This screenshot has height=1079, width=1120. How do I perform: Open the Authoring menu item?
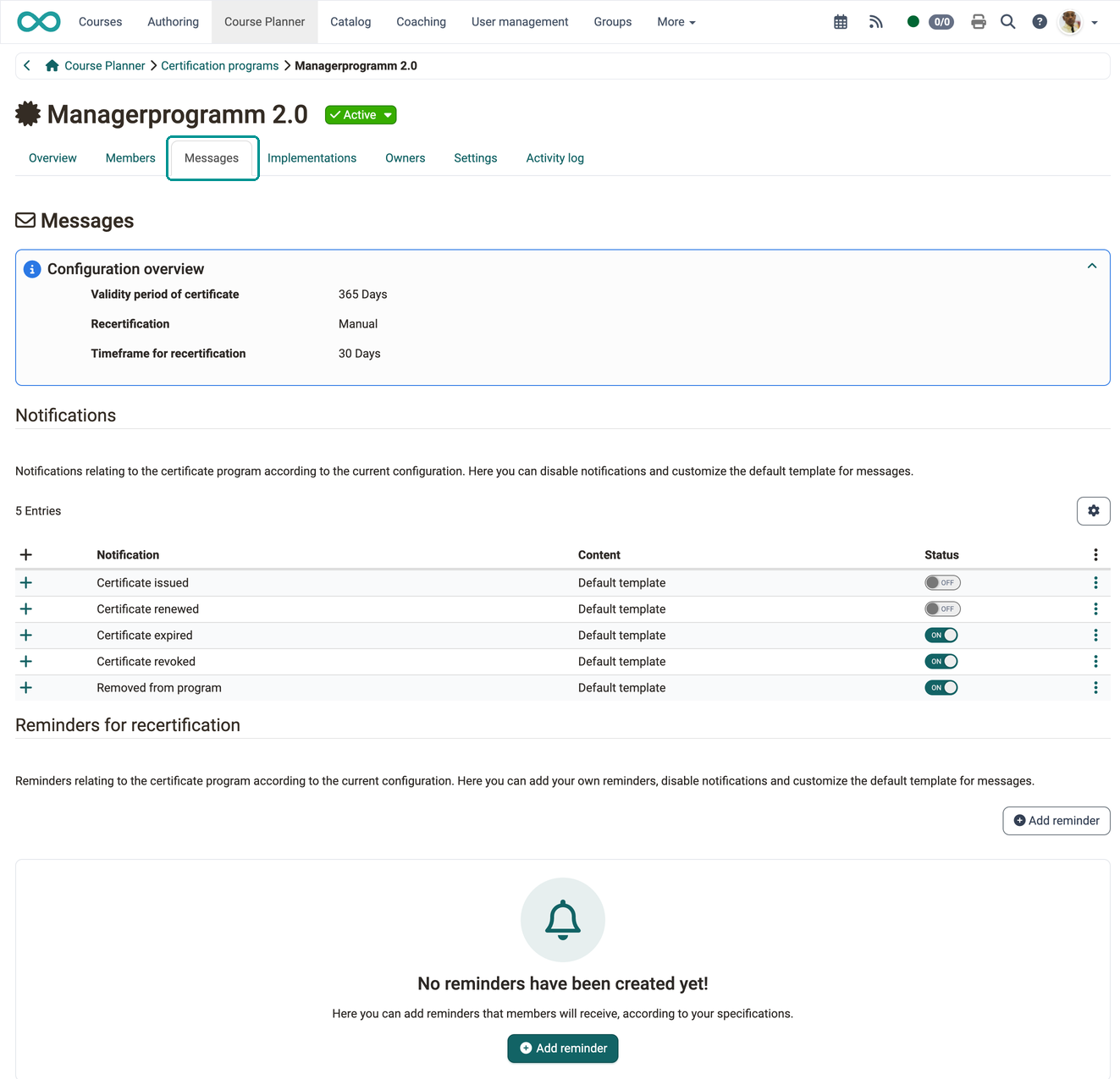[x=174, y=22]
